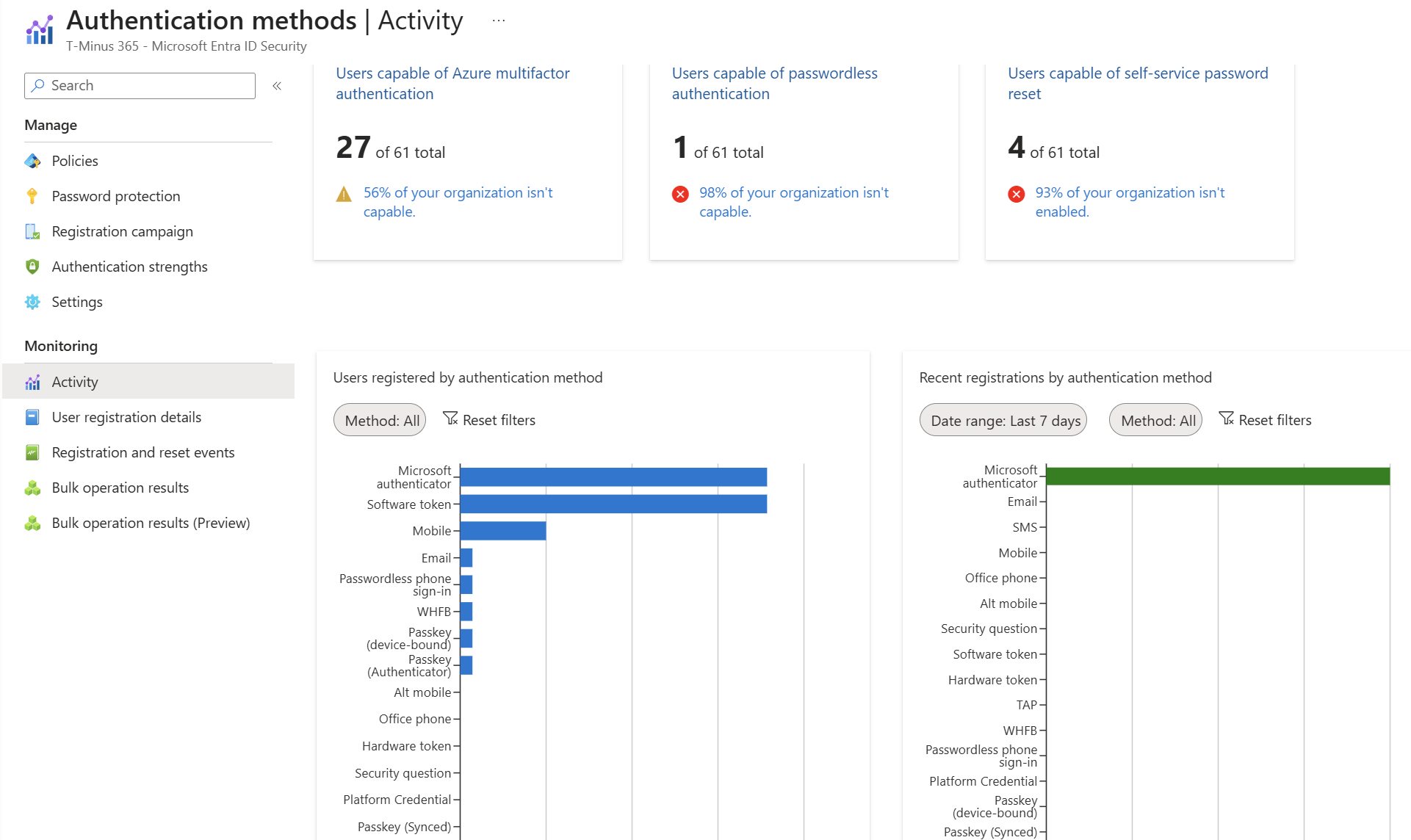Click the 98% of your organization isn't capable link
Viewport: 1411px width, 840px height.
pyautogui.click(x=793, y=202)
